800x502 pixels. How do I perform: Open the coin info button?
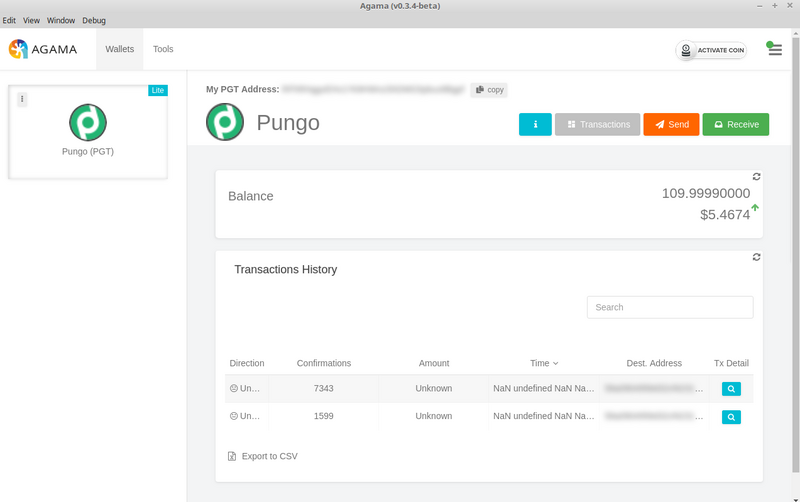(x=535, y=124)
